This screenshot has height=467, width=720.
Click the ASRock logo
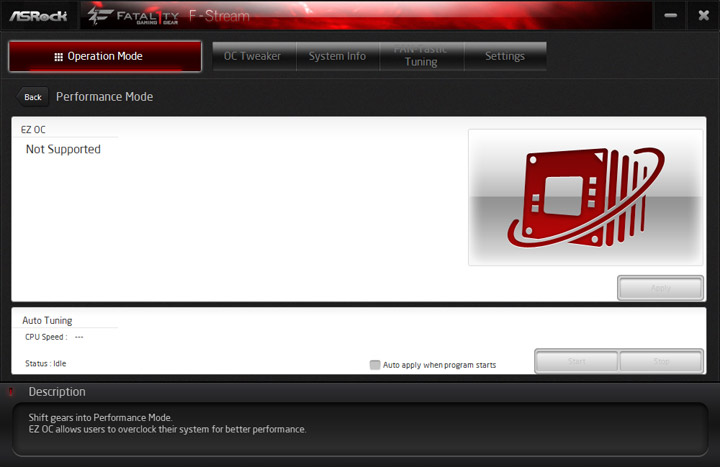[39, 16]
